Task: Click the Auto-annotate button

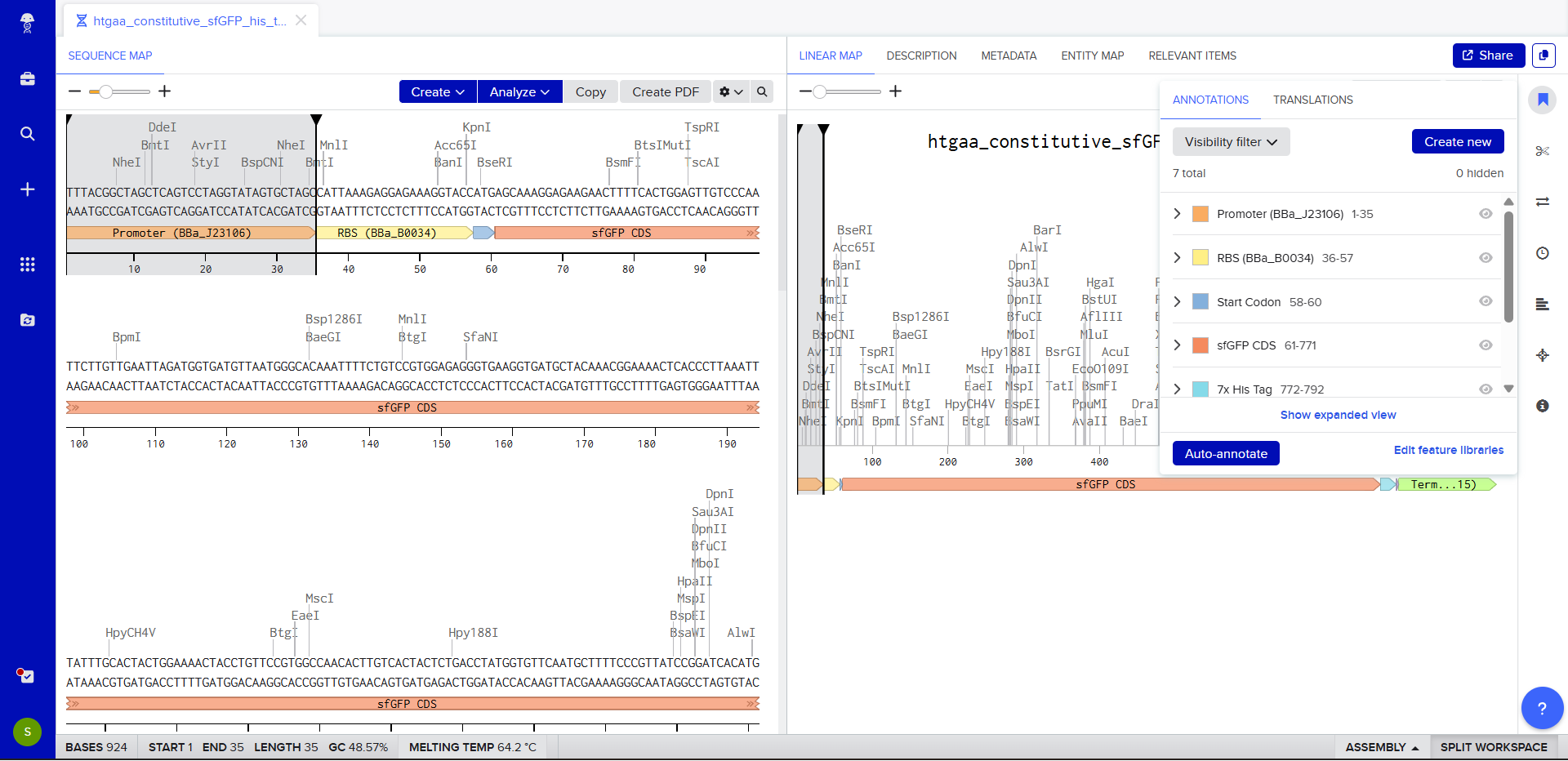Action: pos(1225,454)
